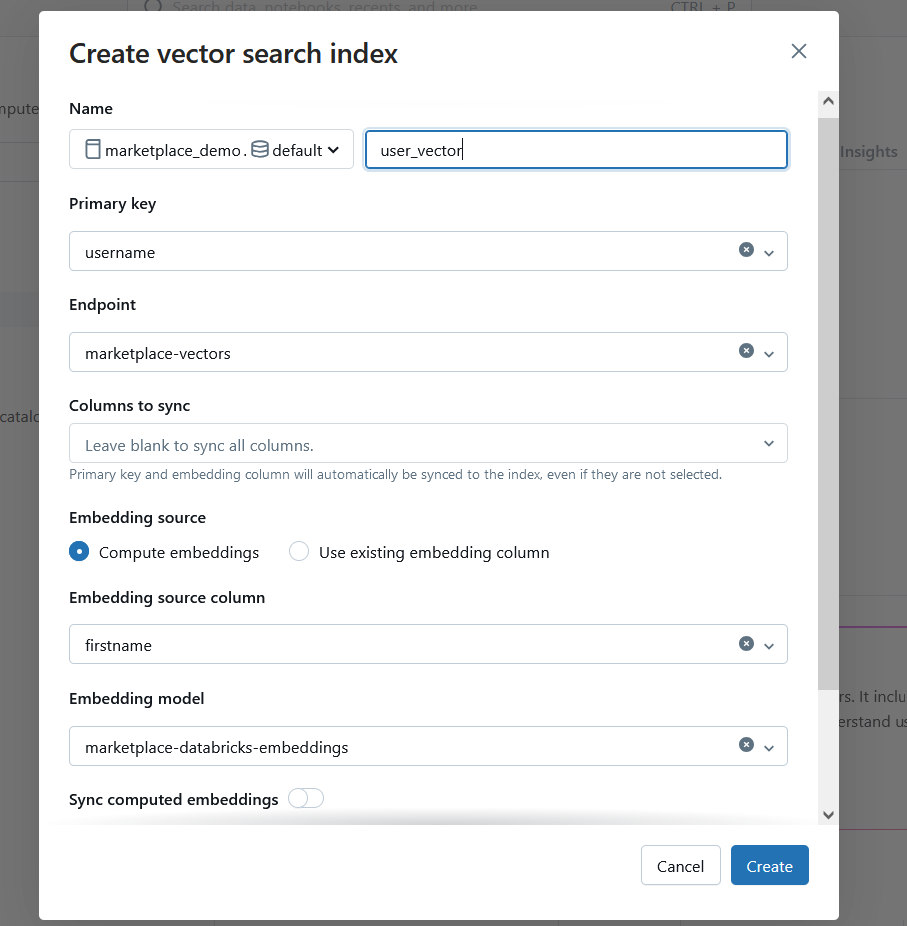Select the Compute embeddings radio option

click(x=79, y=552)
